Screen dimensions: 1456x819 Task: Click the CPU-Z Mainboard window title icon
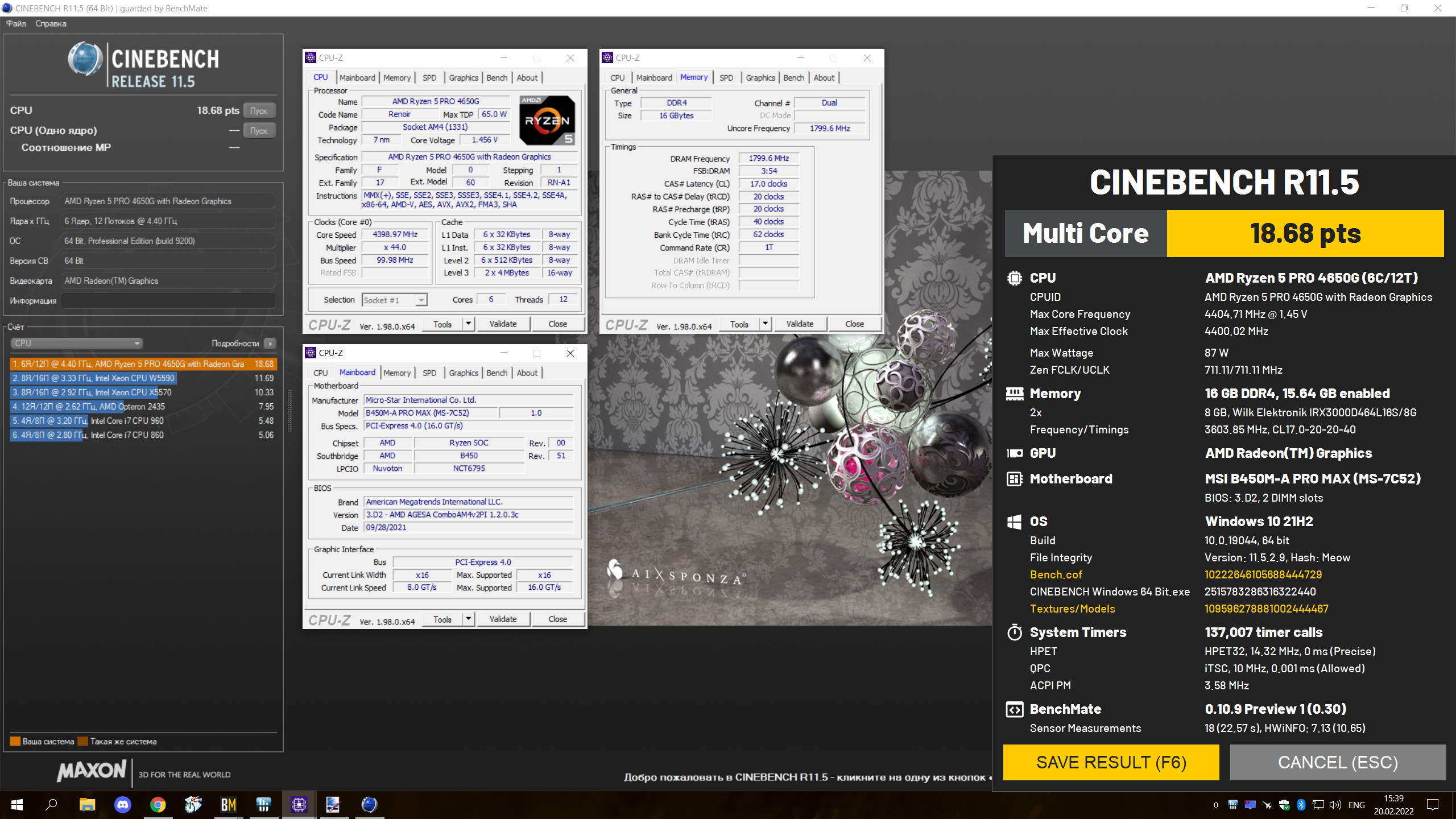pyautogui.click(x=311, y=353)
